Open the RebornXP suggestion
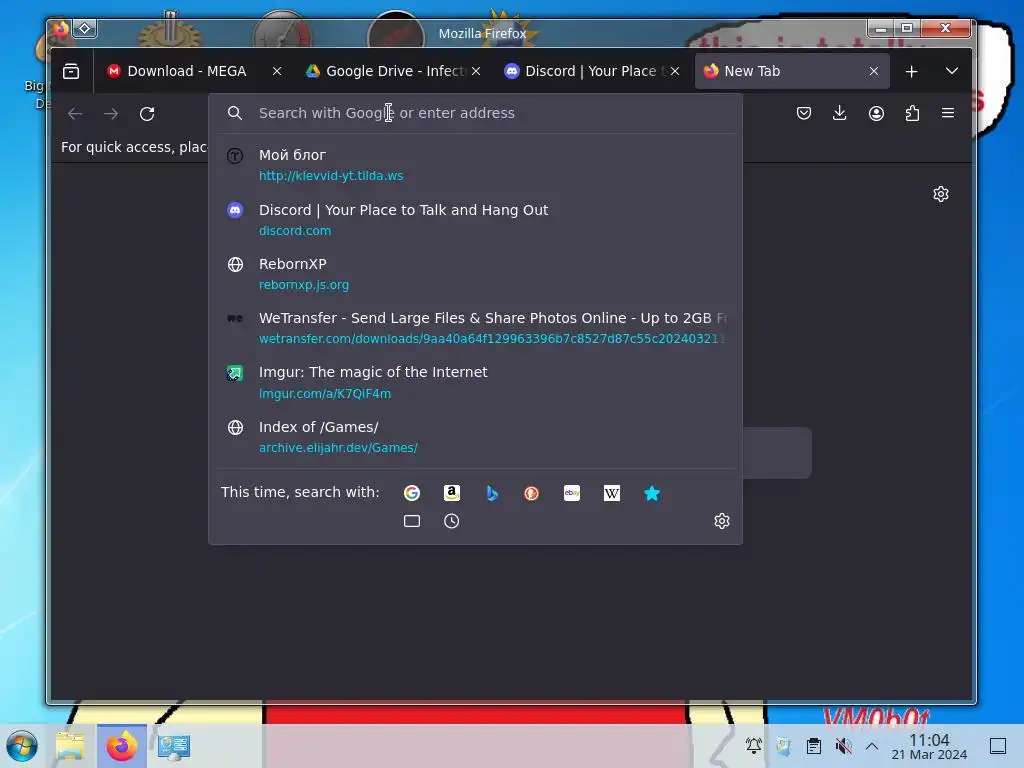 coord(475,274)
